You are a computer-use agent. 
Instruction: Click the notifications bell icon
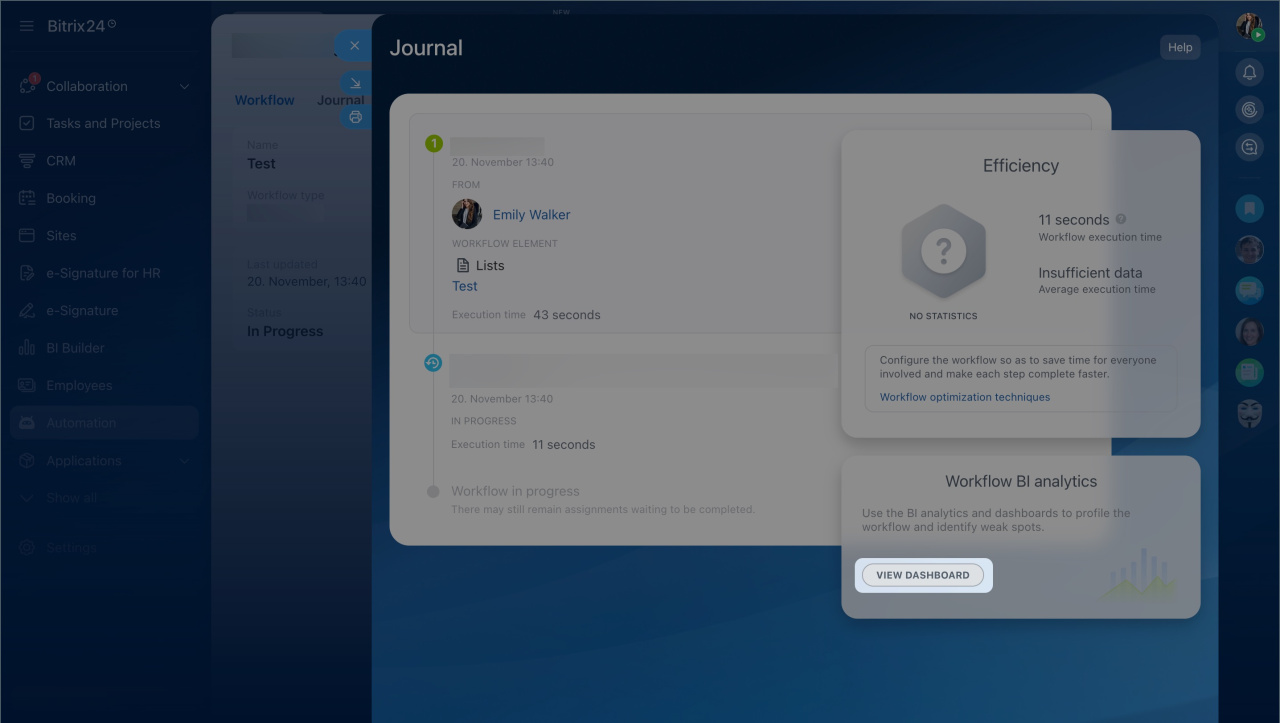1249,72
